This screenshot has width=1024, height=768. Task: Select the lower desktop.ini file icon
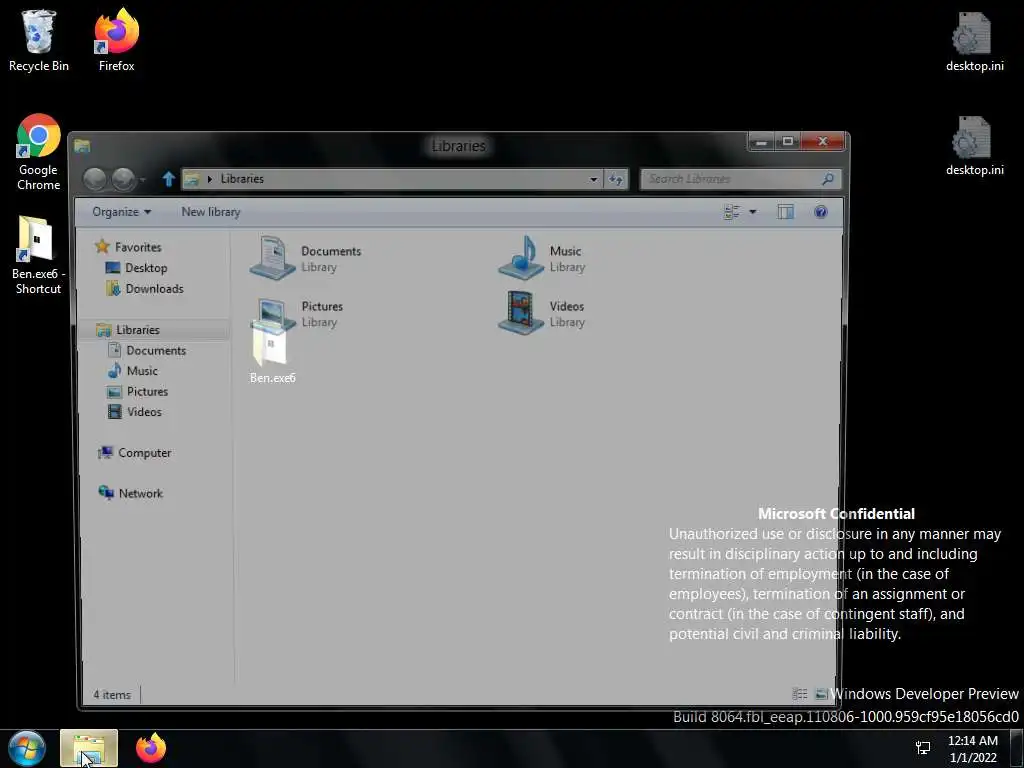pos(974,146)
